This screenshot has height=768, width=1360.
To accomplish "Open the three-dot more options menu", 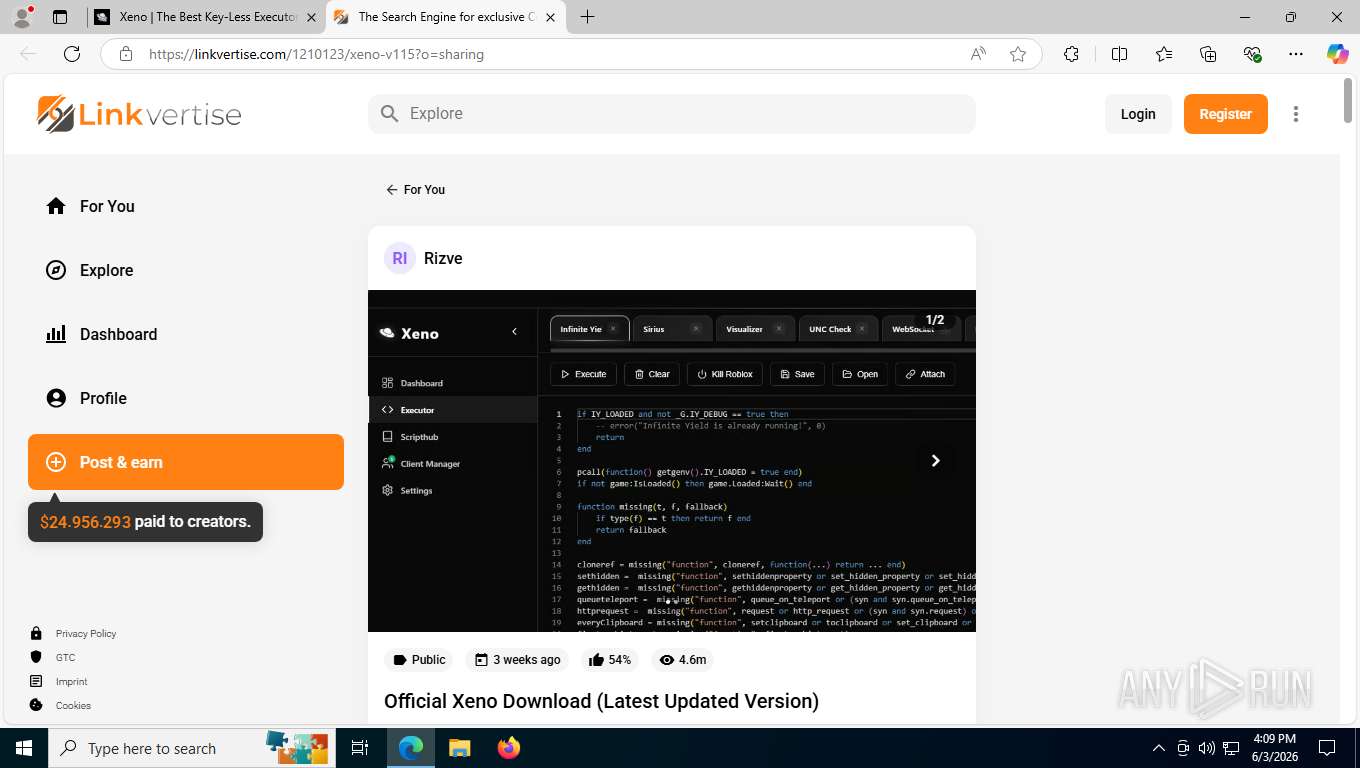I will pos(1296,114).
